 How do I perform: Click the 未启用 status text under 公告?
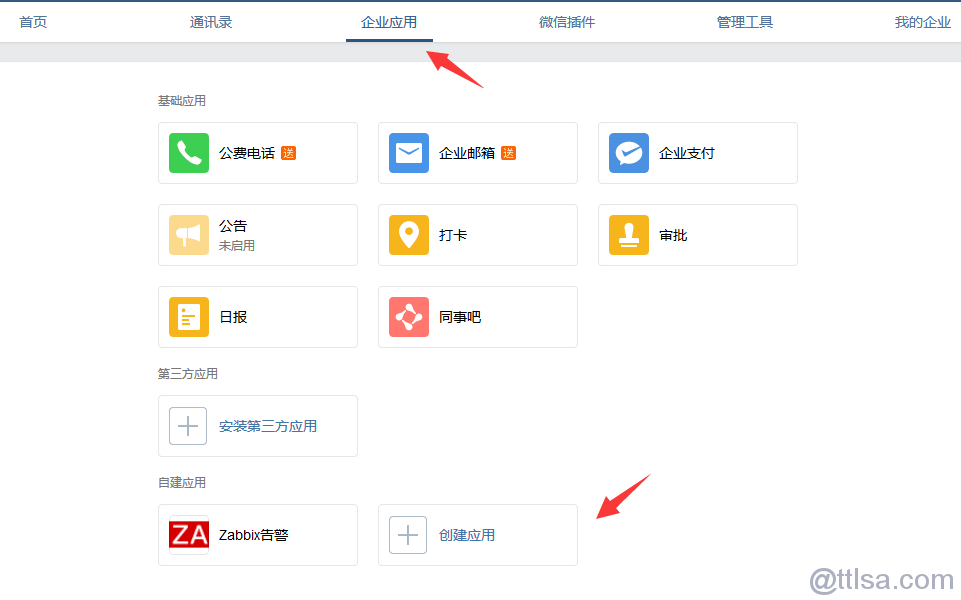point(237,246)
